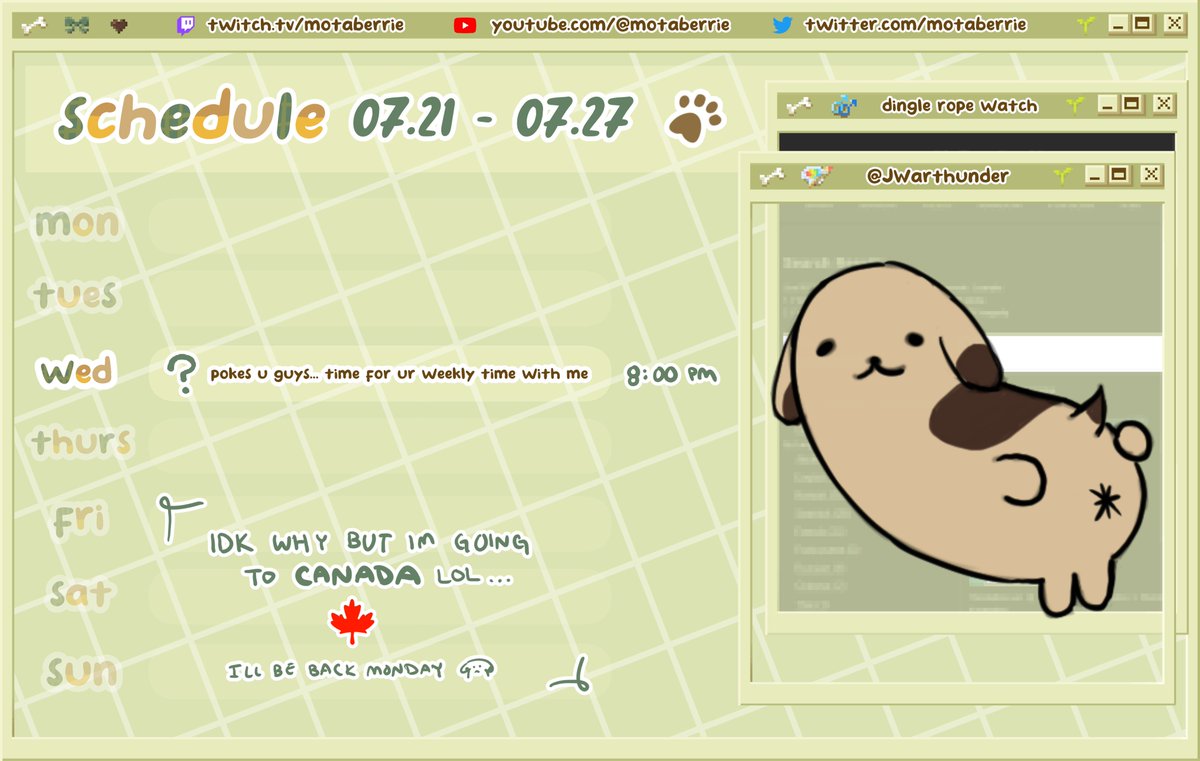
Task: Click the red maple leaf icon
Action: 352,622
